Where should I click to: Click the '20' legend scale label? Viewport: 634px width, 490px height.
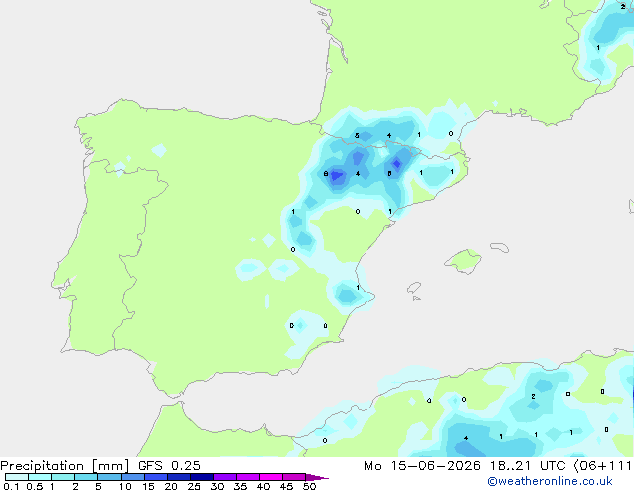coord(171,486)
